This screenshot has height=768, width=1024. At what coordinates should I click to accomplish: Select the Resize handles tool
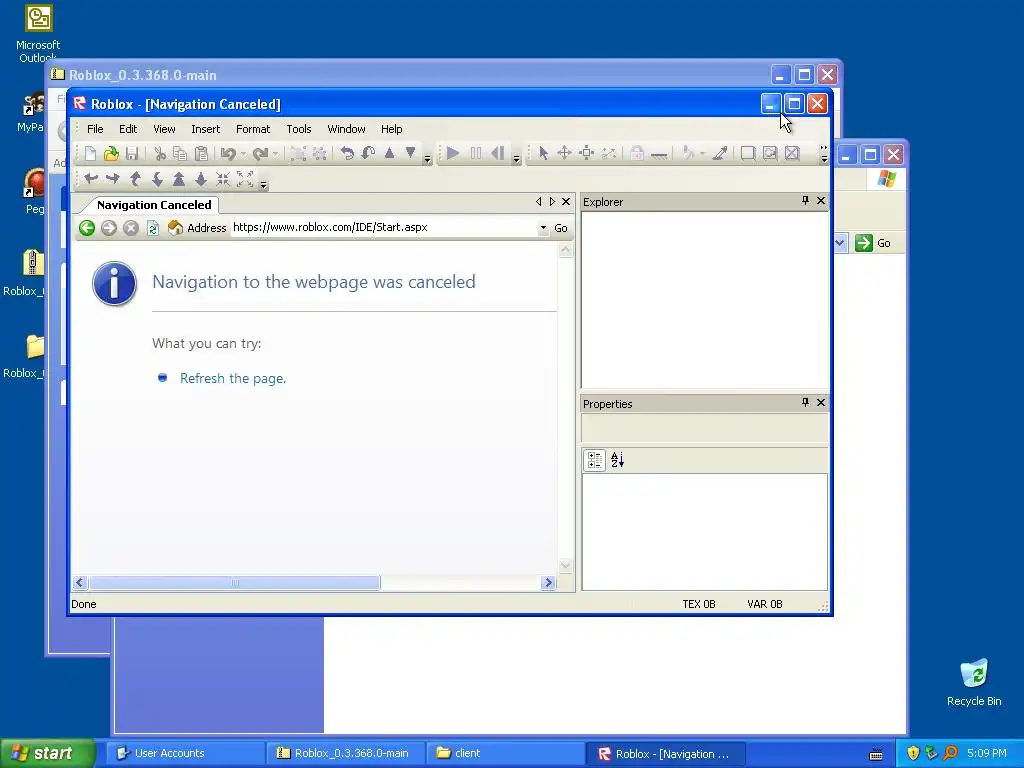[586, 153]
